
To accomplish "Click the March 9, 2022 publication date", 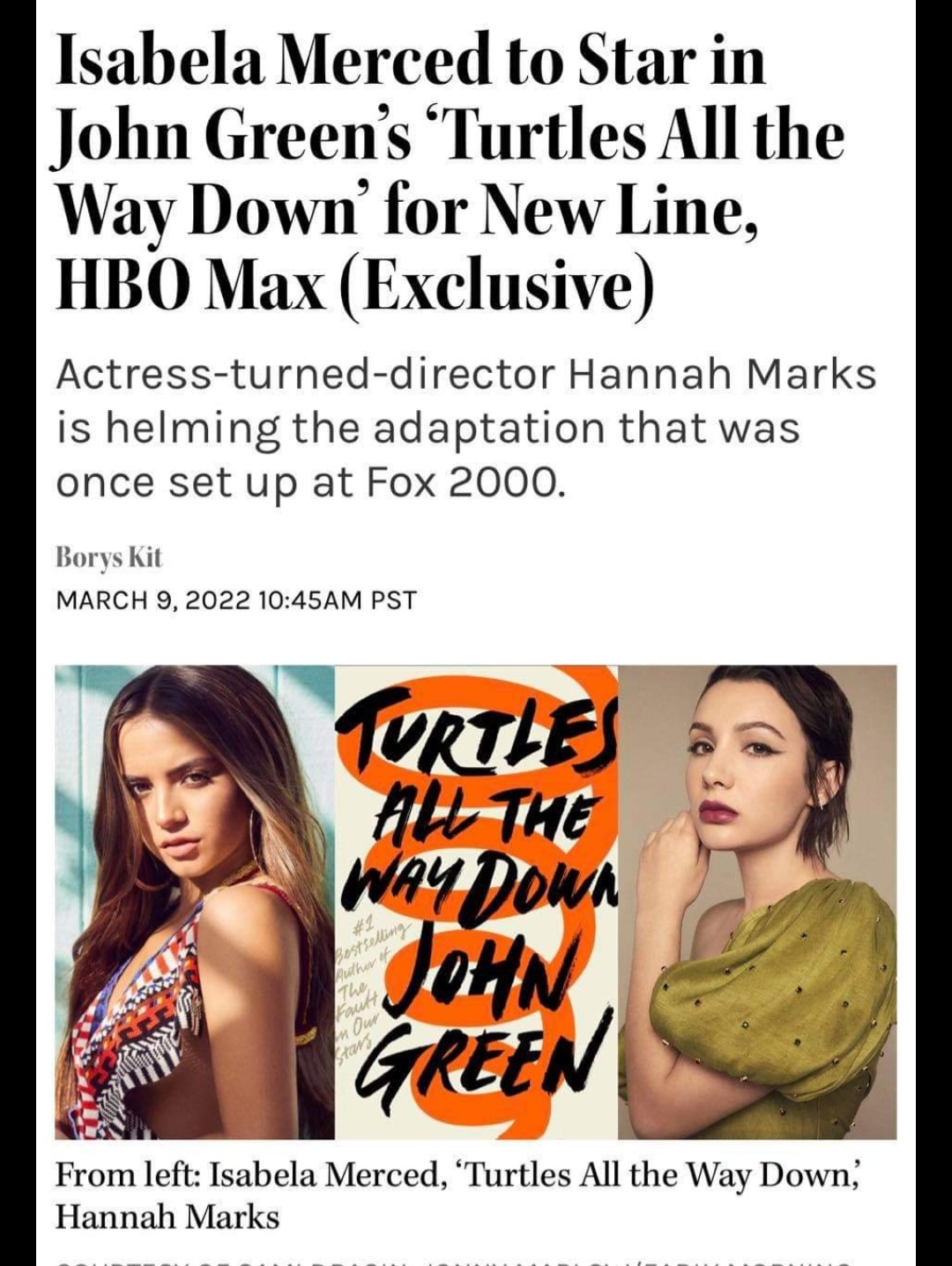I will pos(154,600).
